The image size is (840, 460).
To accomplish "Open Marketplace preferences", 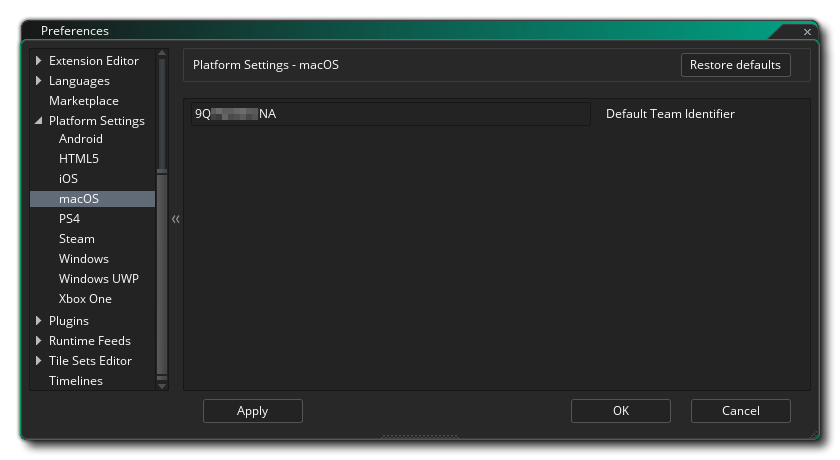I will pos(83,101).
